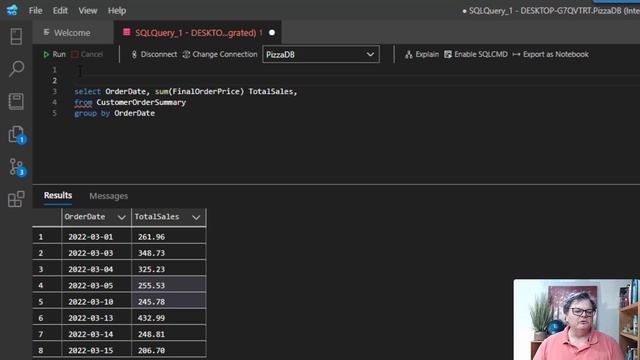The image size is (640, 360).
Task: Click the Disconnect button
Action: tap(154, 54)
